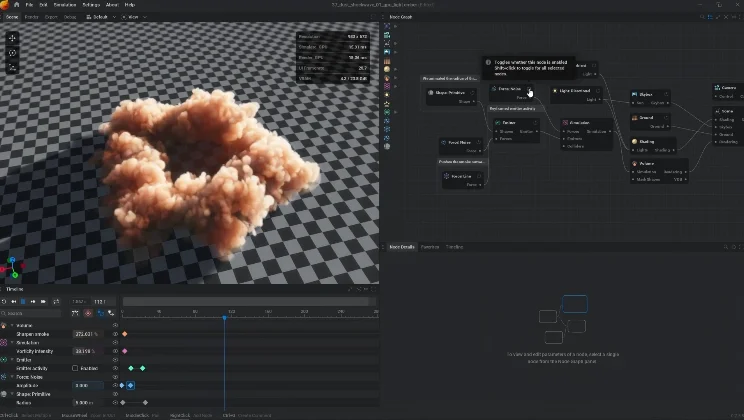Viewport: 744px width, 420px height.
Task: Hide the Radius track
Action: click(x=115, y=402)
